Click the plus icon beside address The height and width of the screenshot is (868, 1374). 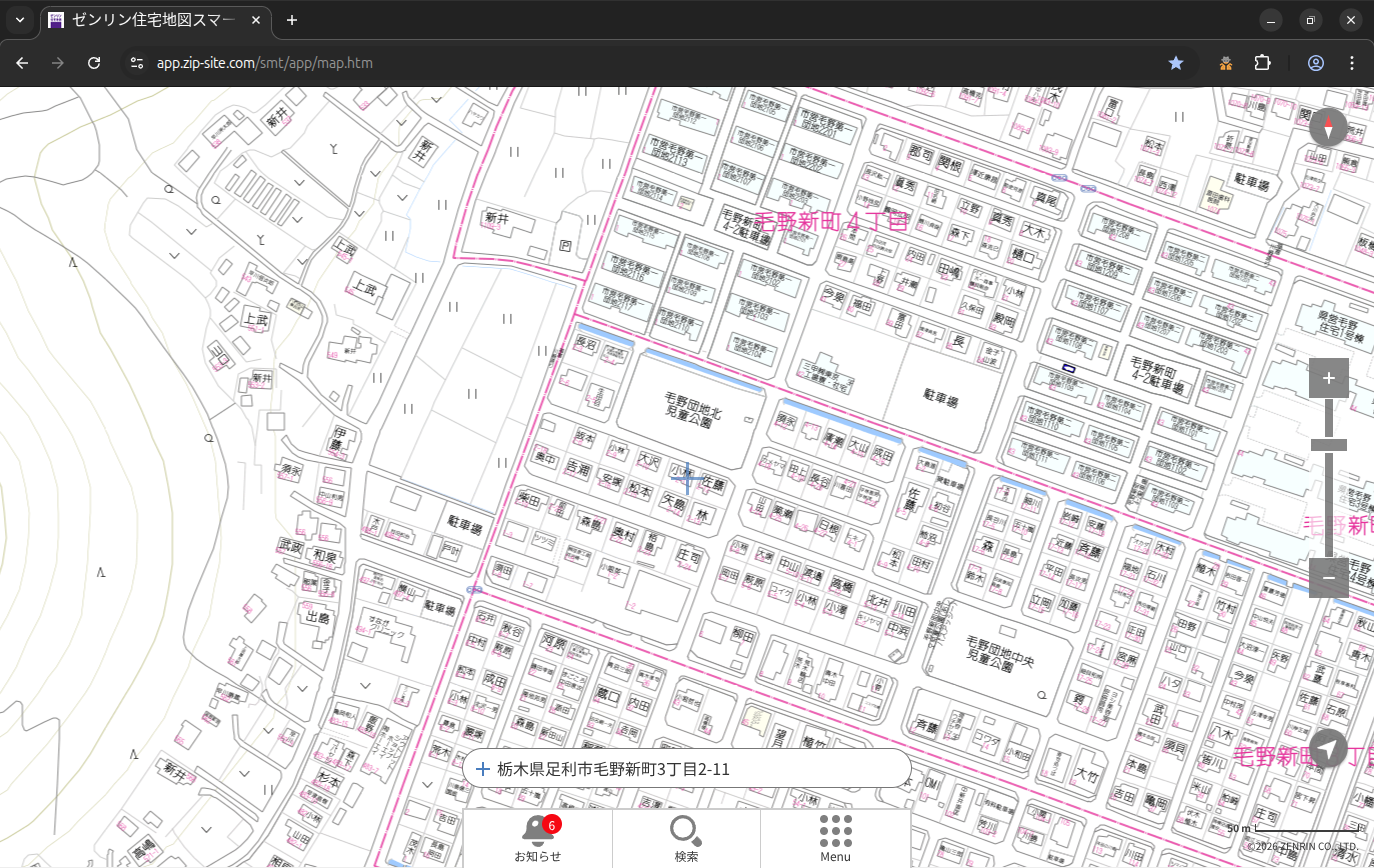coord(483,769)
